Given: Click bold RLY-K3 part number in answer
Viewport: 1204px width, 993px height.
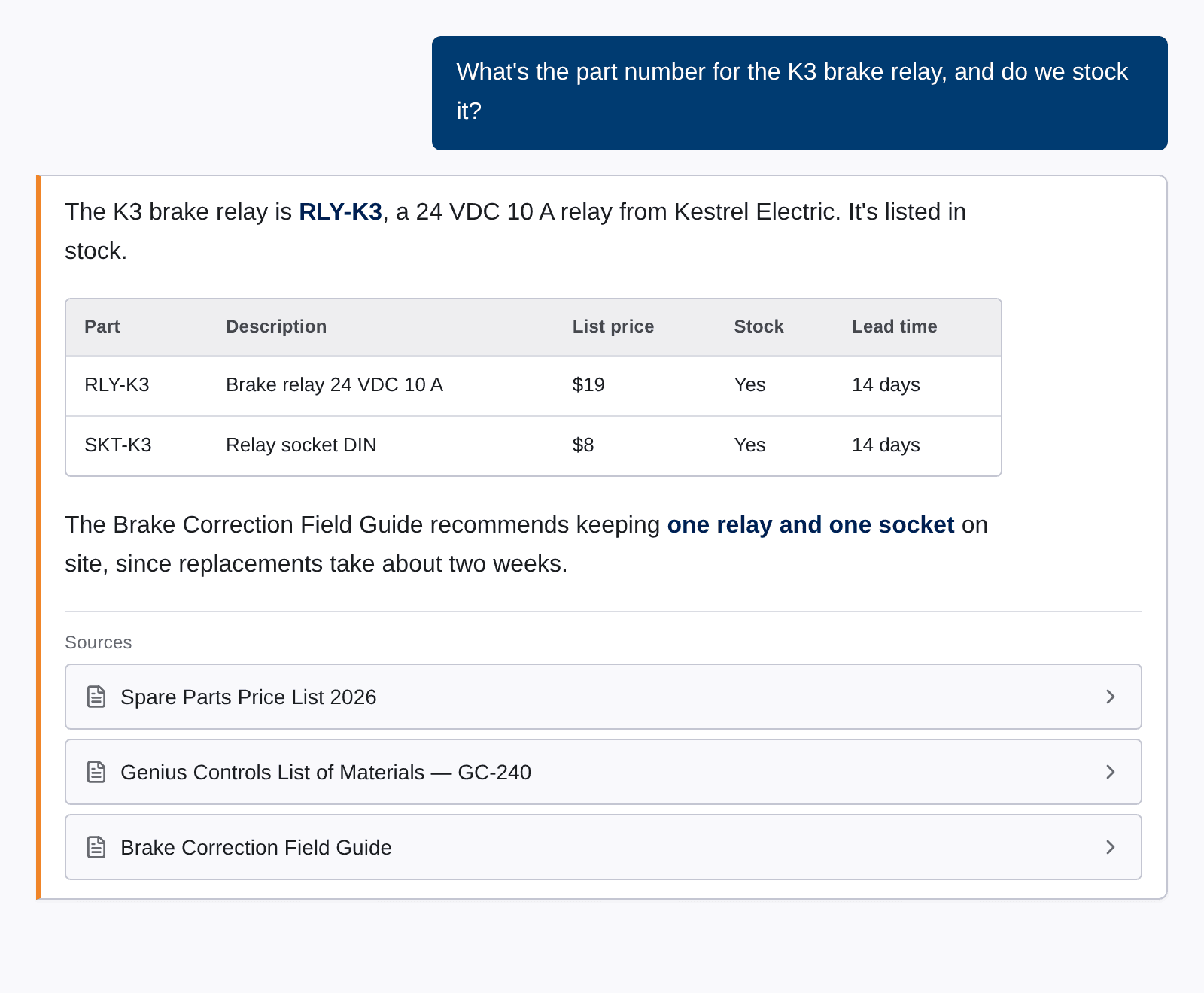Looking at the screenshot, I should coord(340,212).
